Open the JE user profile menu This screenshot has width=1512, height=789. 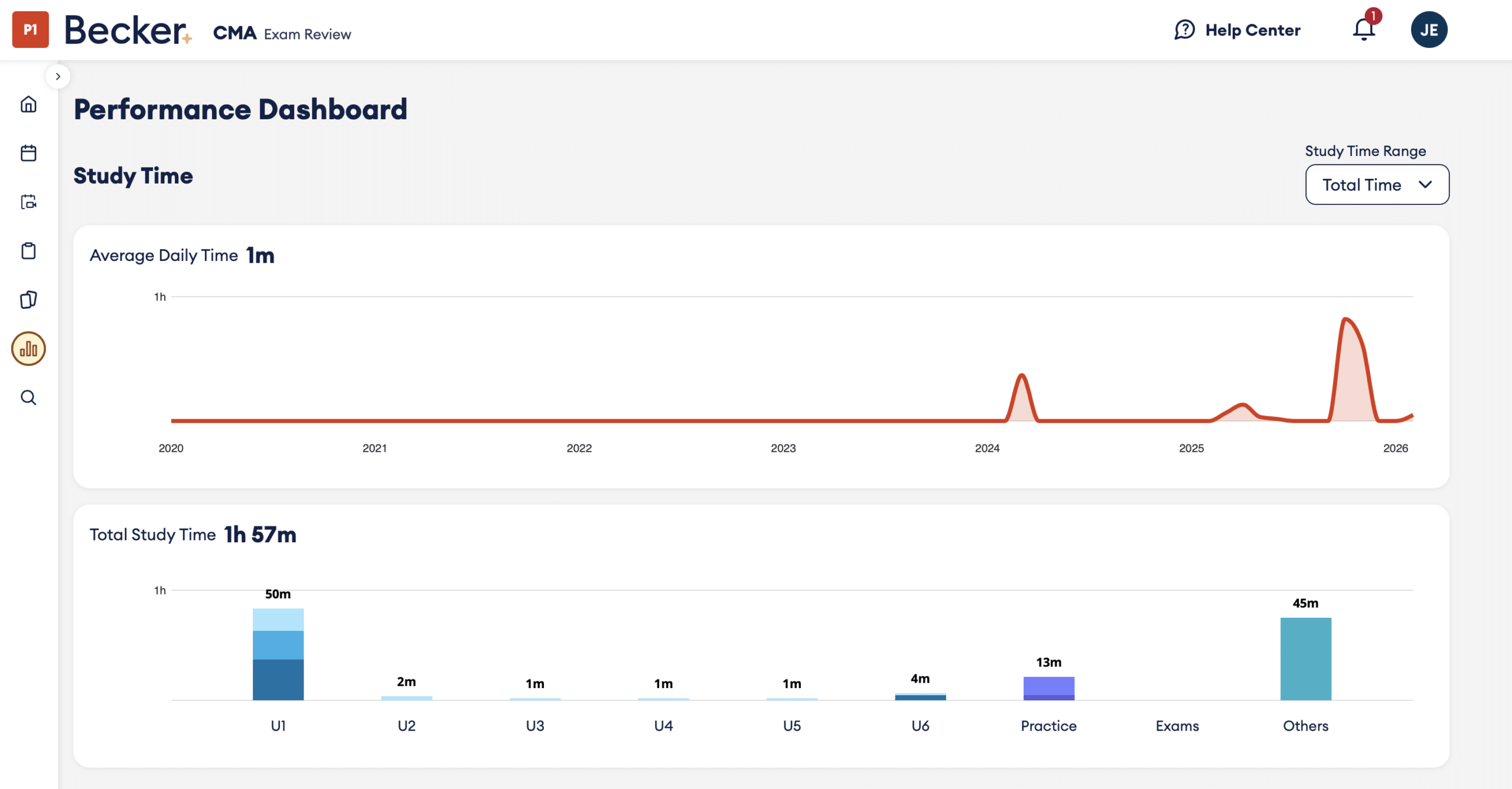click(x=1429, y=30)
